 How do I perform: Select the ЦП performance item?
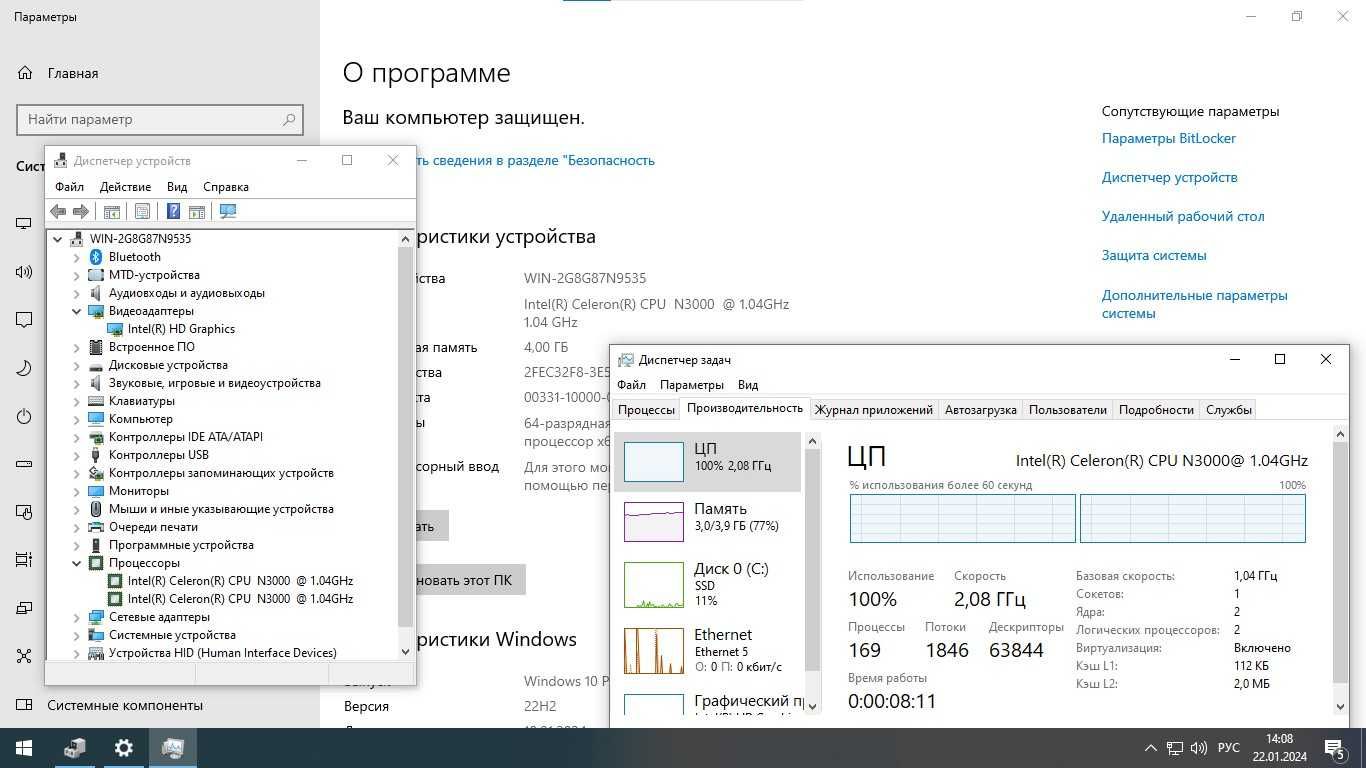[708, 461]
